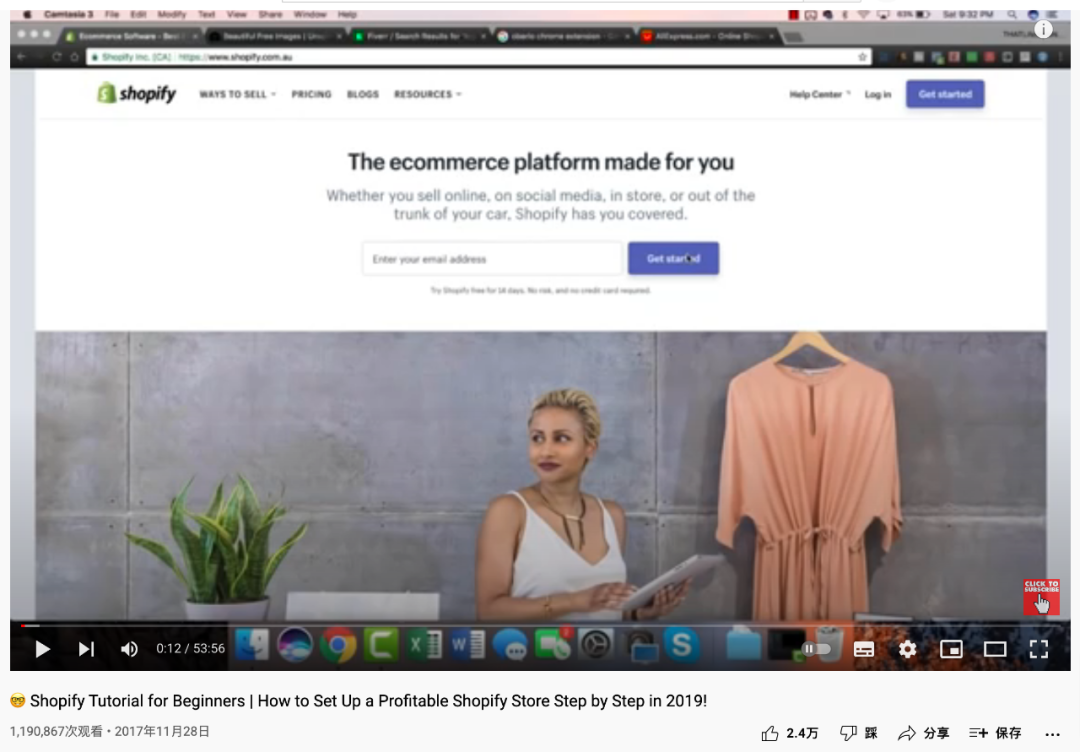1080x752 pixels.
Task: Open the Help menu in menu bar
Action: (347, 14)
